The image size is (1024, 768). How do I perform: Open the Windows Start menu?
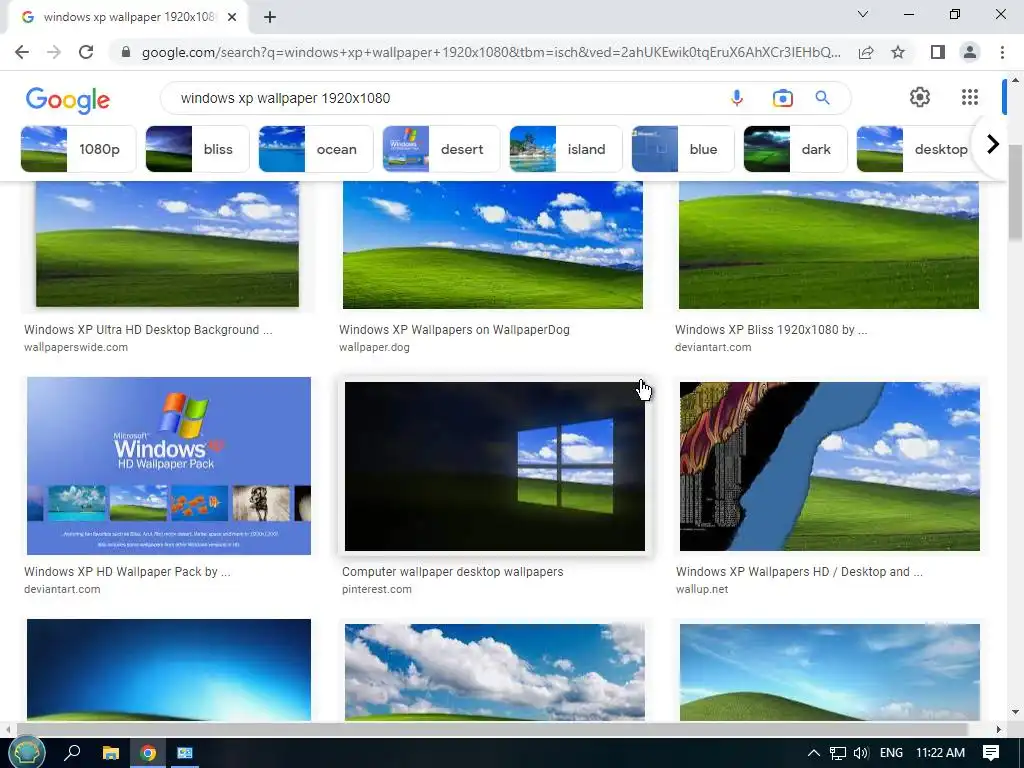click(x=26, y=753)
